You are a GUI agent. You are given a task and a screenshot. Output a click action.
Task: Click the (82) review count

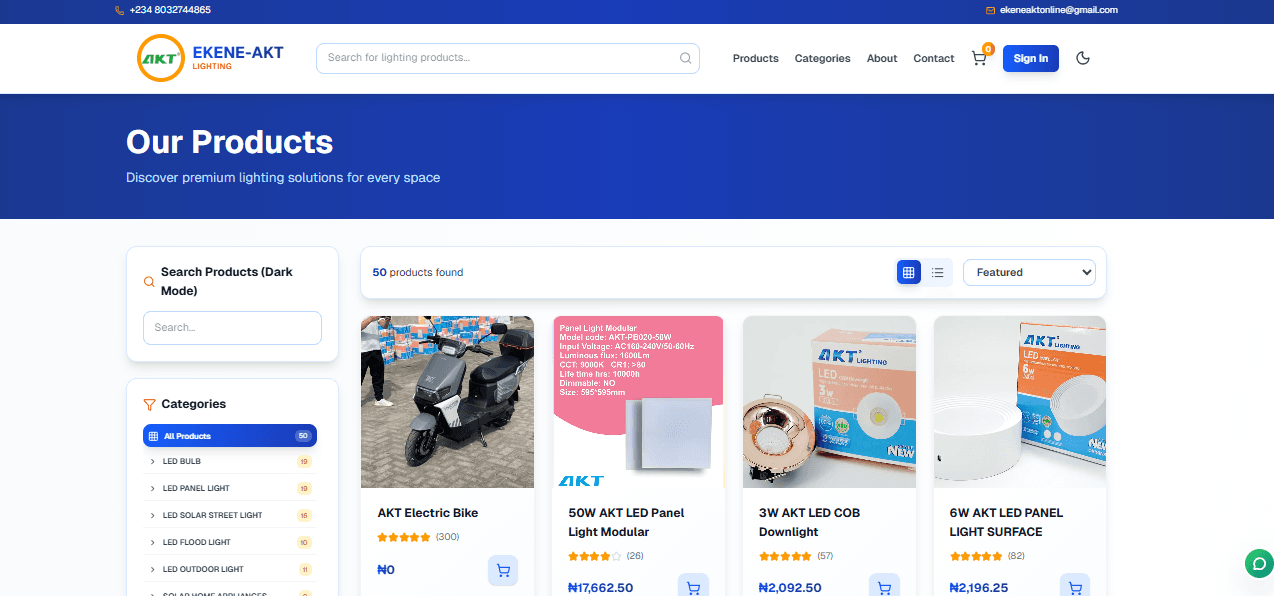point(1016,556)
